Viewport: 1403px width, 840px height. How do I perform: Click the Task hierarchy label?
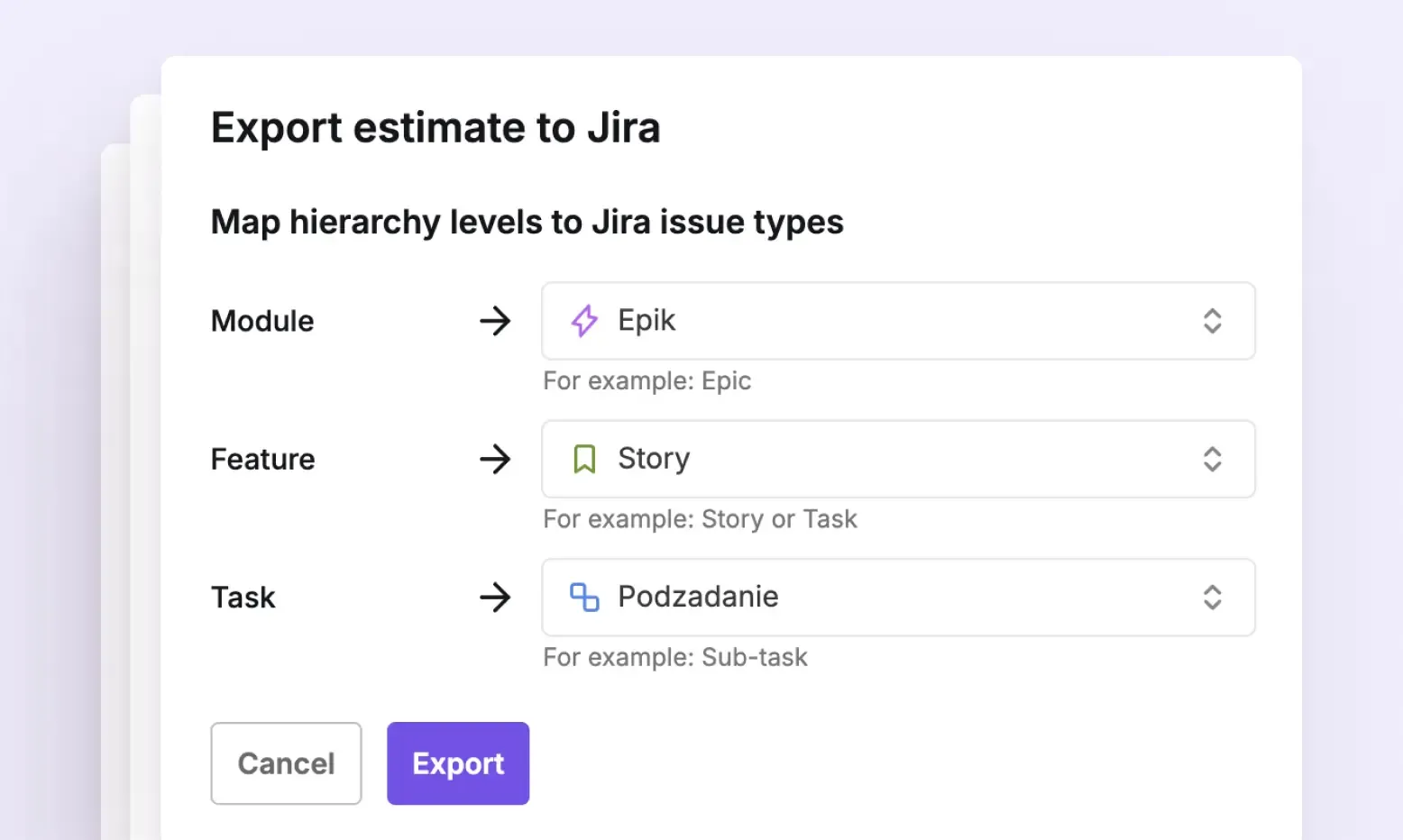(x=243, y=597)
